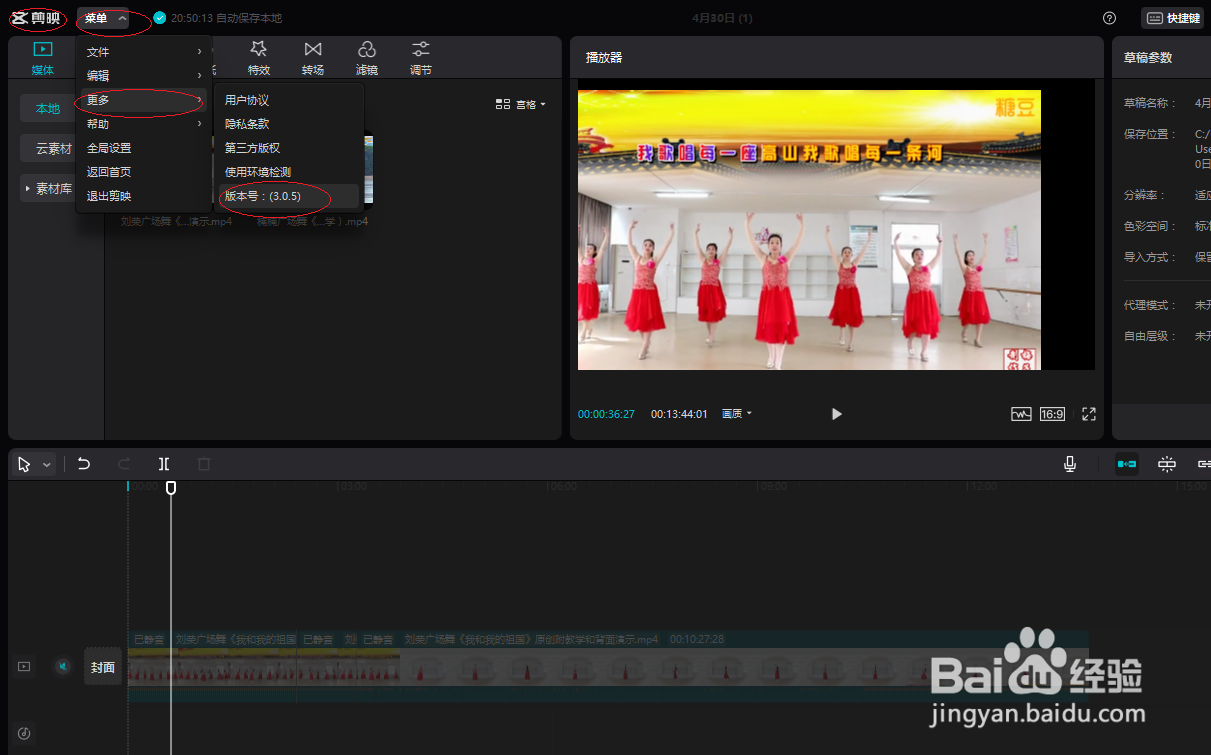Click 版本号 (3.0.5) entry

click(288, 196)
